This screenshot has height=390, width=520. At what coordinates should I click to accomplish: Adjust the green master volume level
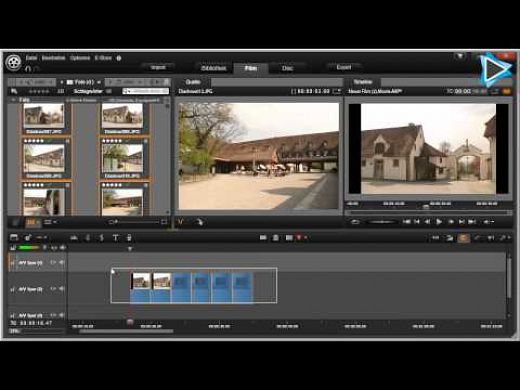(x=29, y=248)
